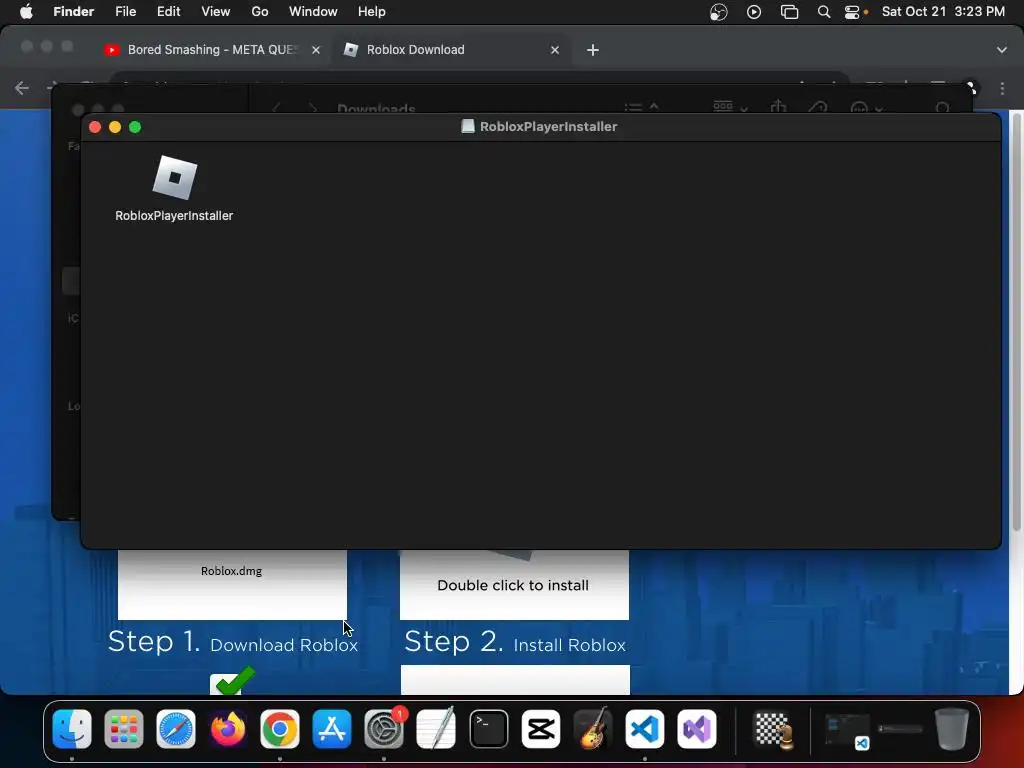Viewport: 1024px width, 768px height.
Task: Switch to the Roblox Download tab
Action: click(x=451, y=50)
